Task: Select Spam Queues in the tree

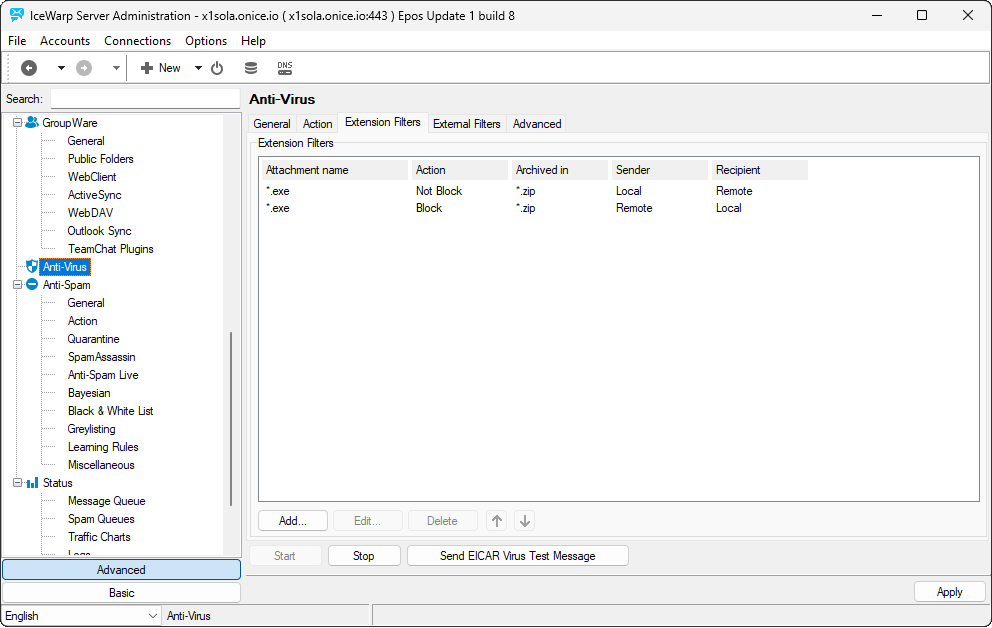Action: coord(101,519)
